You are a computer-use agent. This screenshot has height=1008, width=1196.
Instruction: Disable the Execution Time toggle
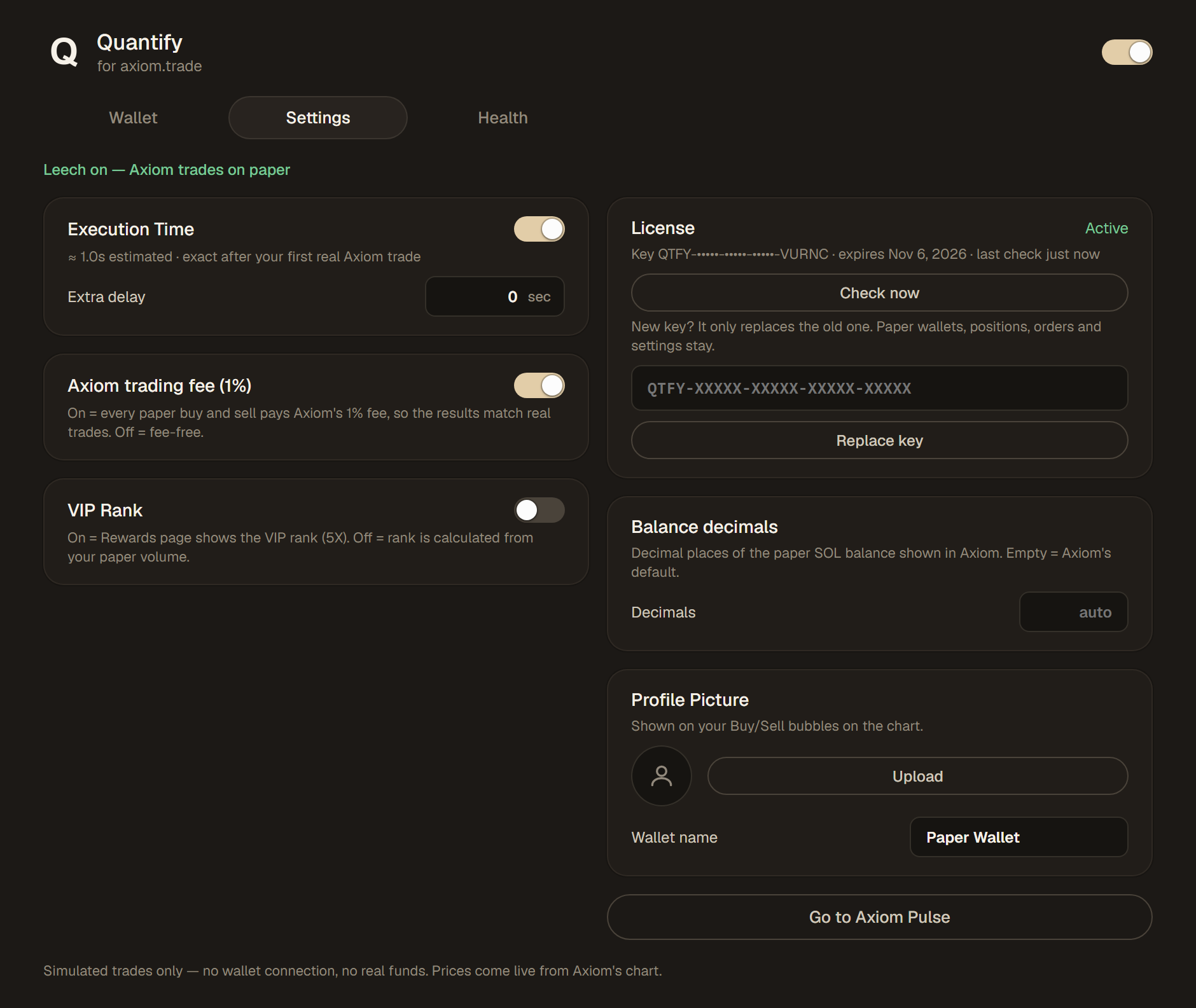[x=539, y=229]
